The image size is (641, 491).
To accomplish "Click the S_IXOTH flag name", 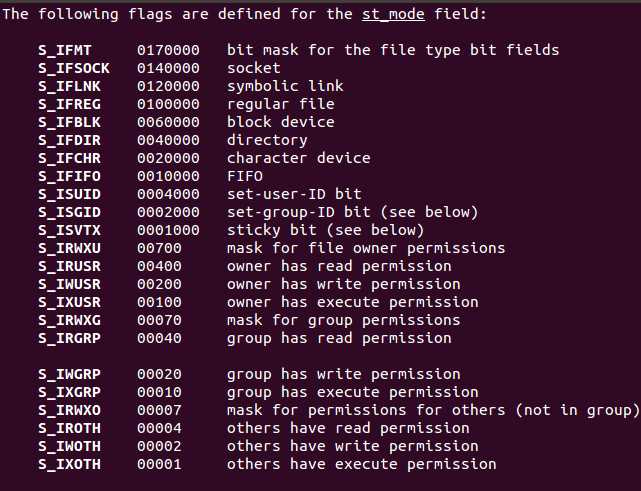I will click(x=69, y=464).
